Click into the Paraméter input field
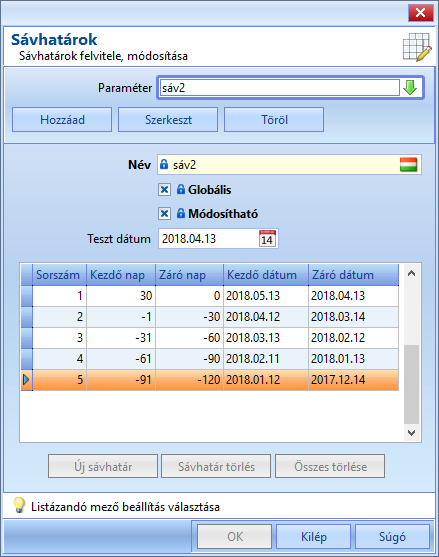 click(280, 88)
